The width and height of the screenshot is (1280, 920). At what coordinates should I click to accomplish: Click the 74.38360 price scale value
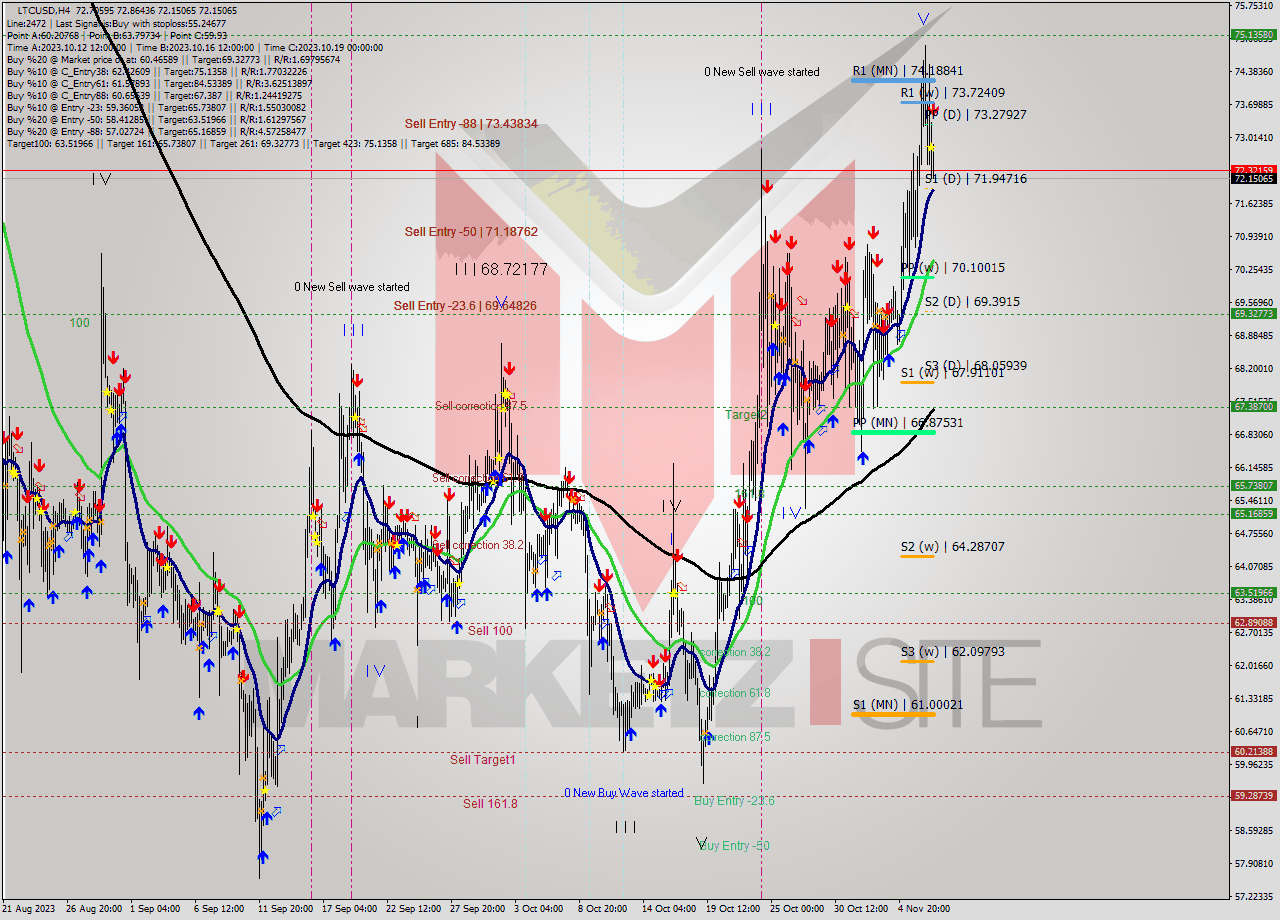[x=1253, y=71]
